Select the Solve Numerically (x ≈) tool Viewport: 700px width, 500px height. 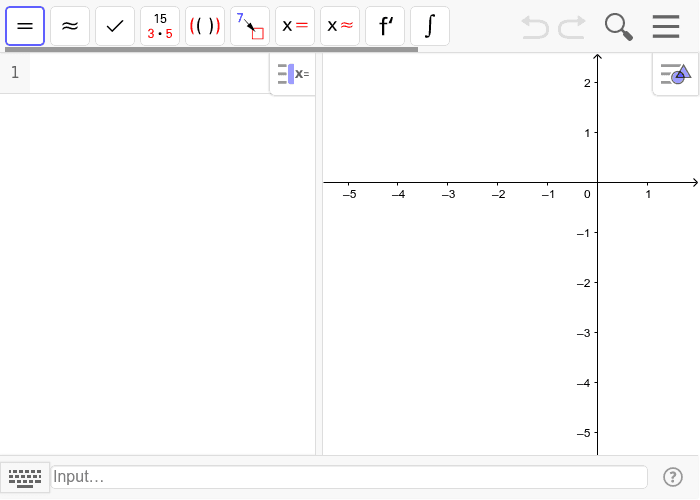(340, 26)
